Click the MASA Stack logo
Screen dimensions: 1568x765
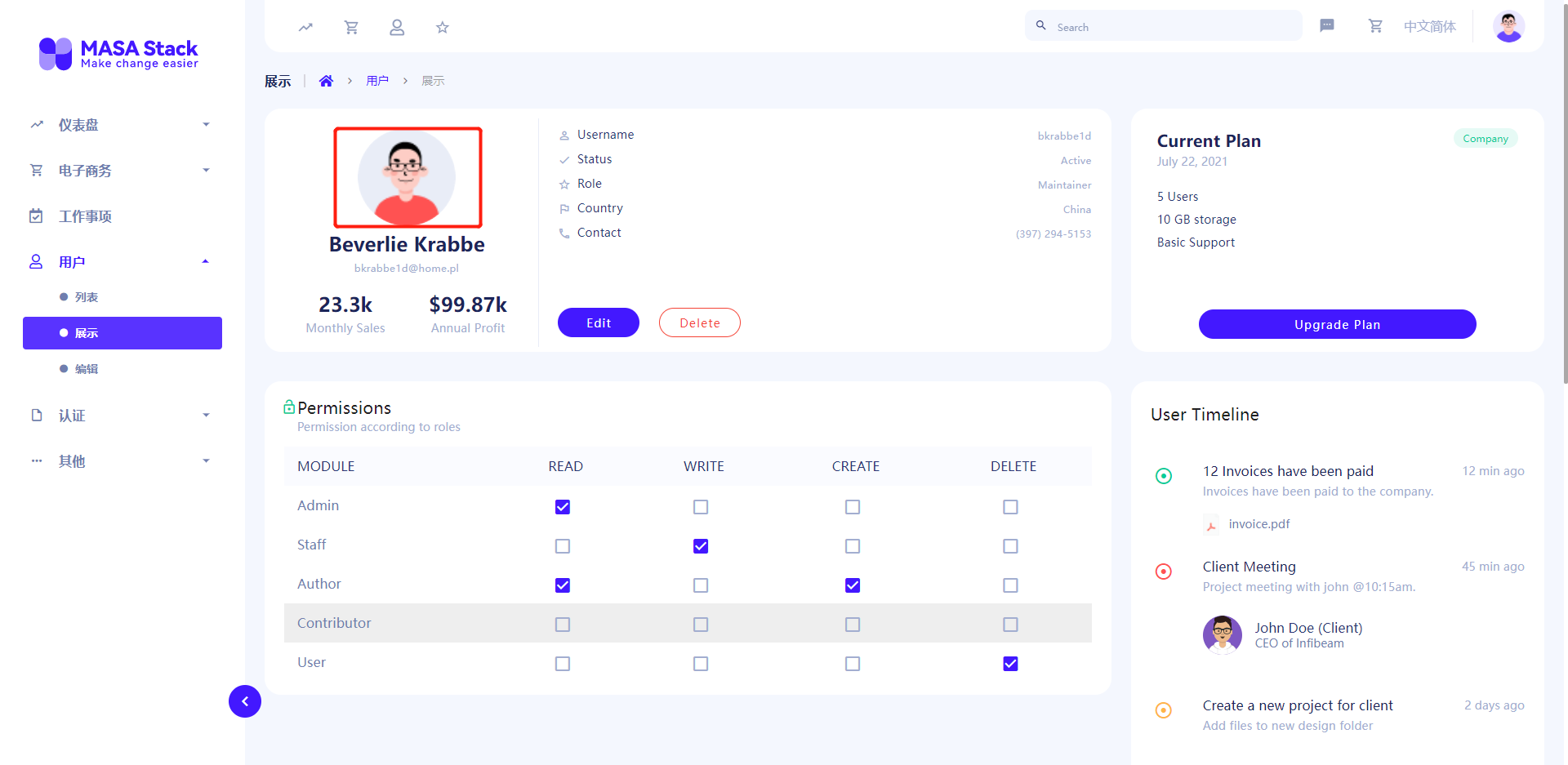118,53
